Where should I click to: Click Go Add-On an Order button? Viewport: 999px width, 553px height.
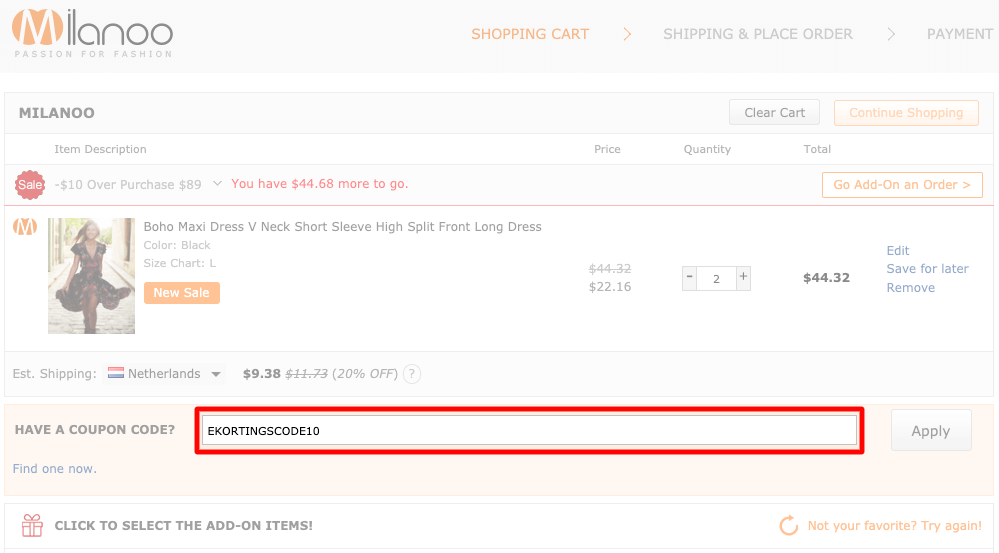click(902, 185)
